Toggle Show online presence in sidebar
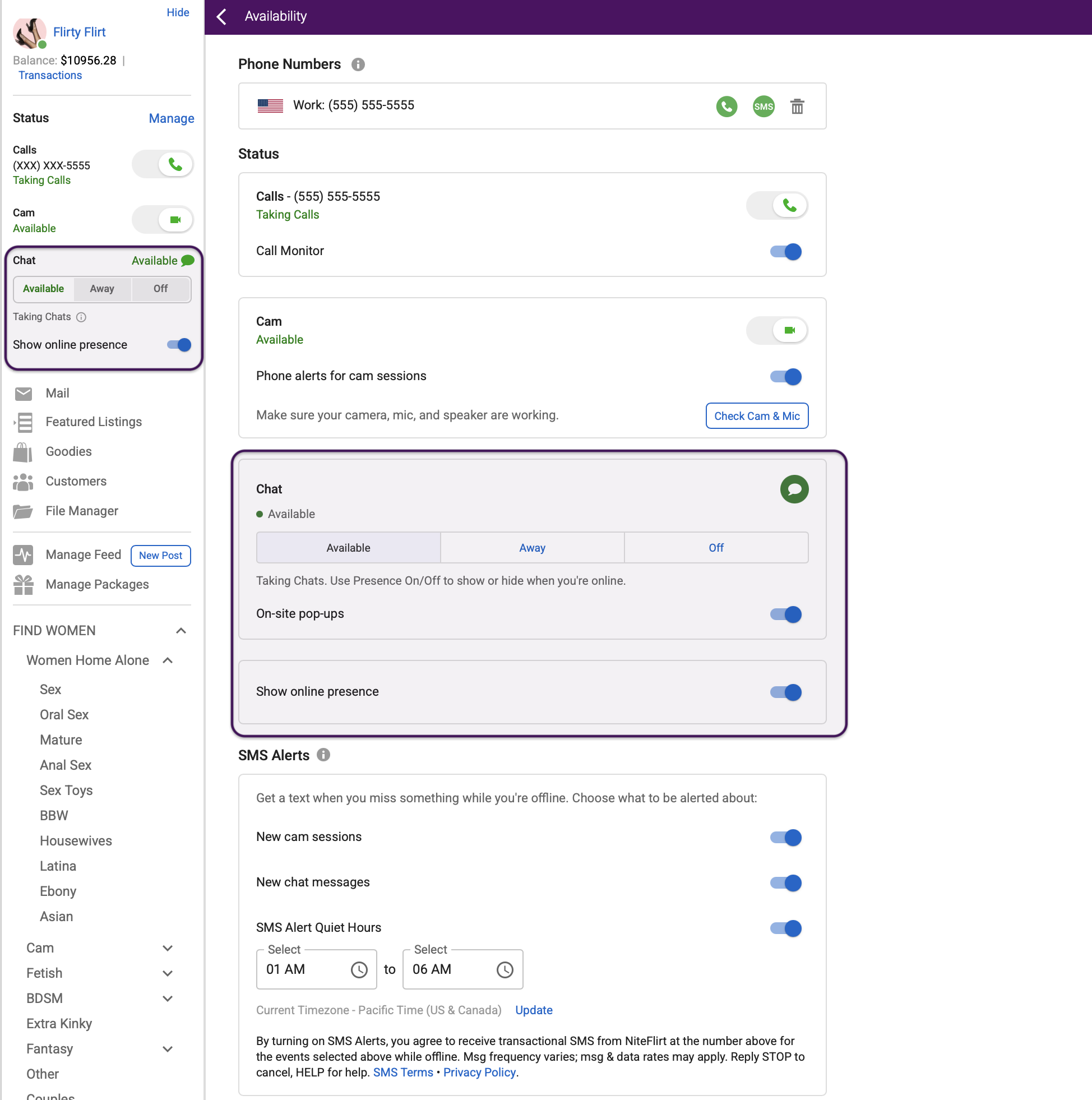The height and width of the screenshot is (1100, 1092). 179,345
